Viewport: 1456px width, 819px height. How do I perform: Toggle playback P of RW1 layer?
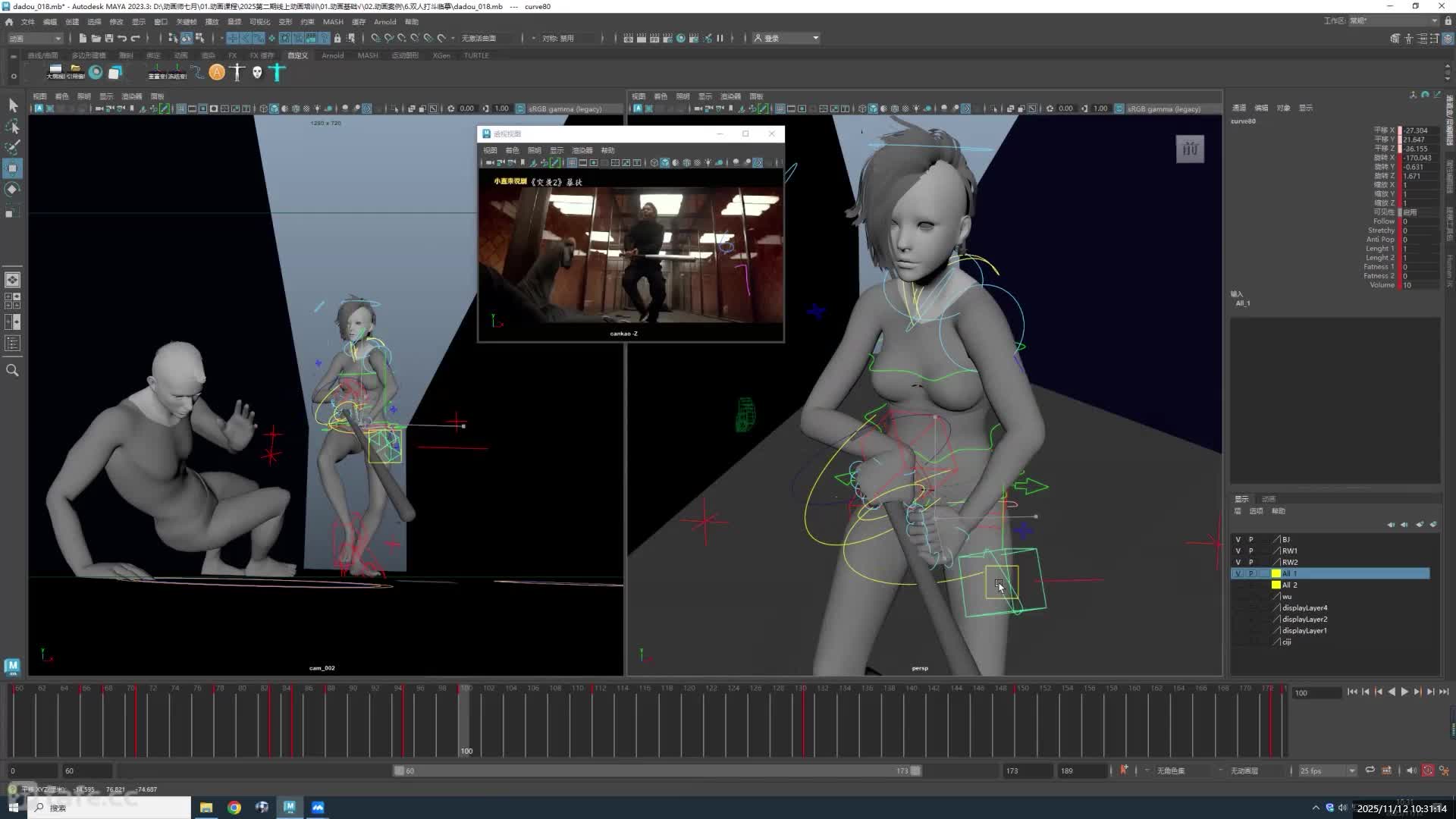1251,551
